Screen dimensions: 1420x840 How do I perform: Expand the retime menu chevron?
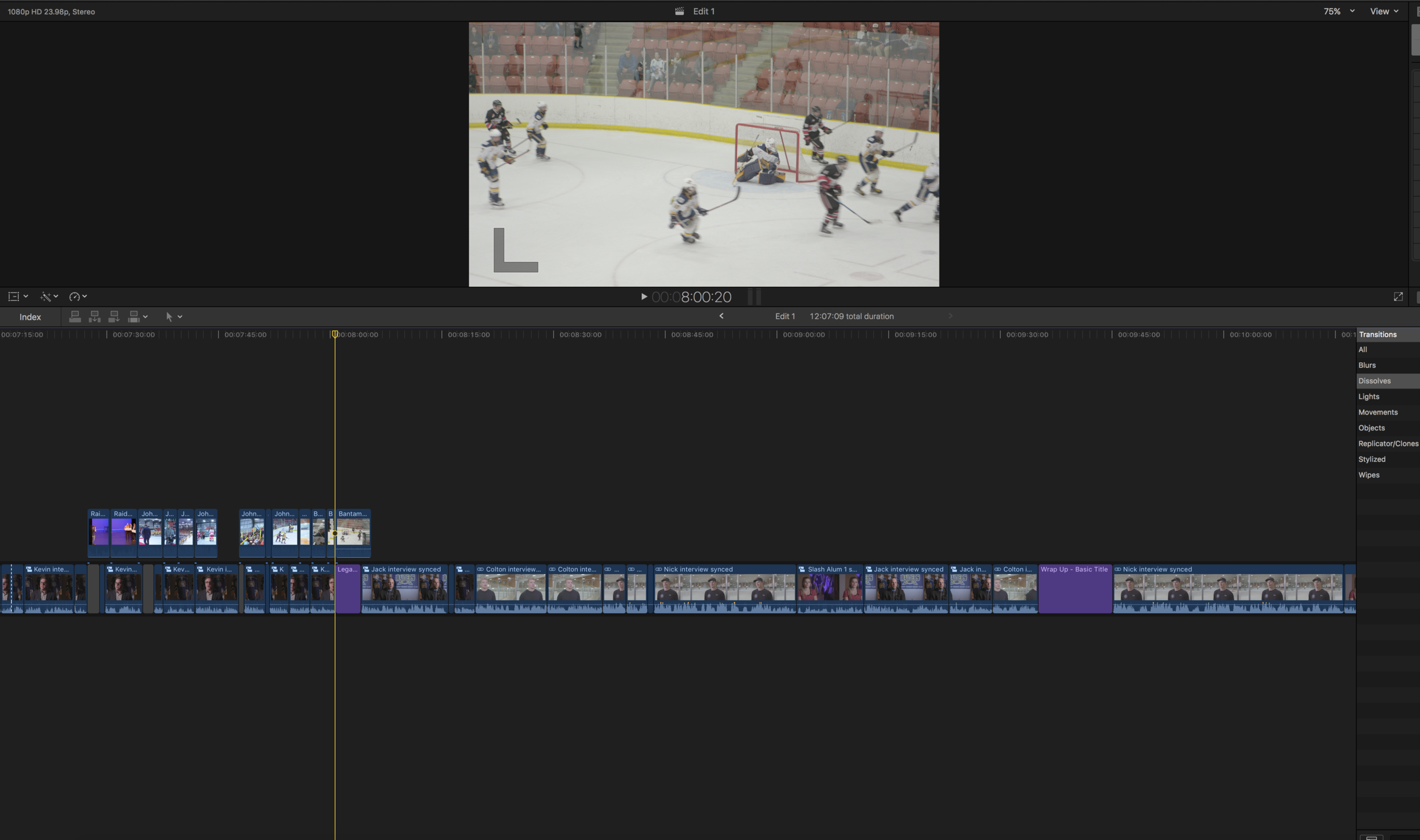click(85, 296)
